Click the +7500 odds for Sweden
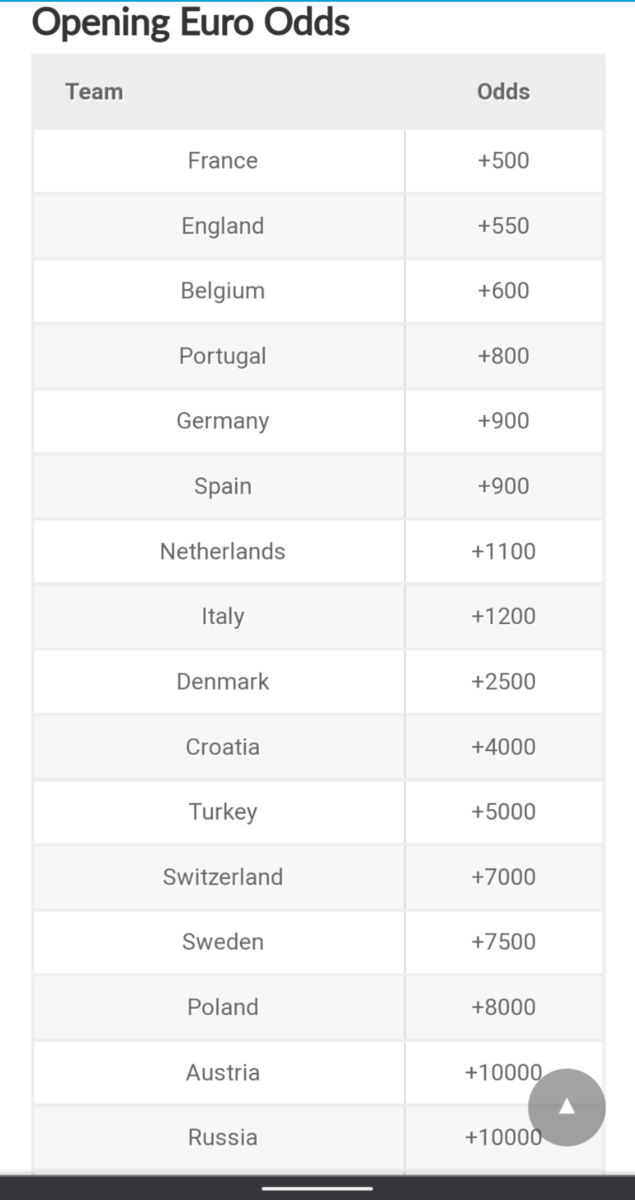 pos(503,942)
